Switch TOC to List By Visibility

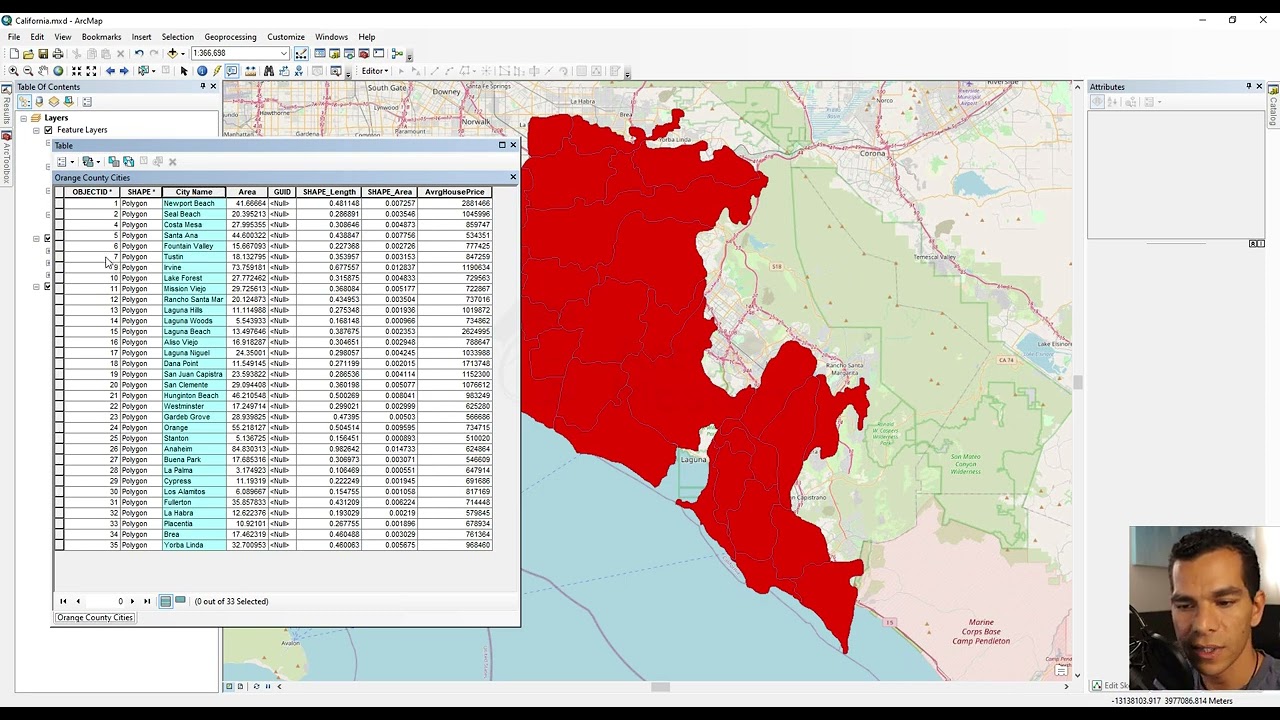(x=54, y=102)
